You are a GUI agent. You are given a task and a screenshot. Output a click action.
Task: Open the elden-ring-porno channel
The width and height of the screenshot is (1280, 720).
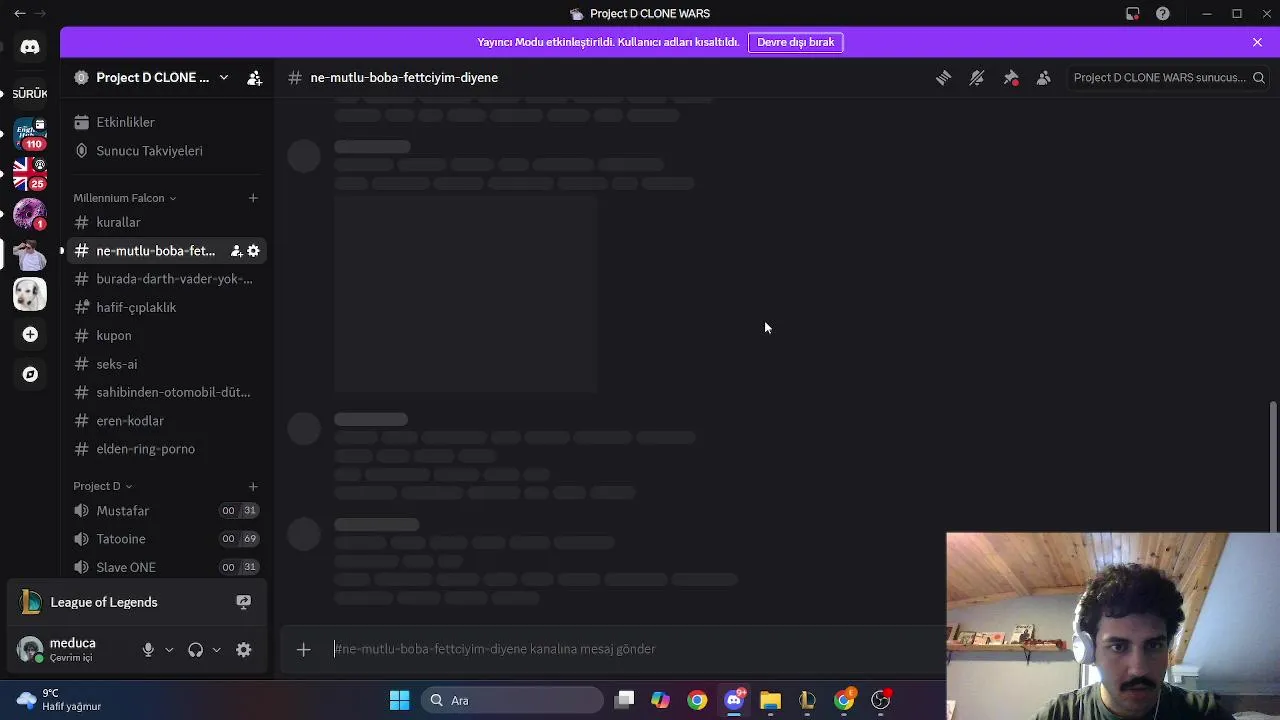[x=166, y=449]
